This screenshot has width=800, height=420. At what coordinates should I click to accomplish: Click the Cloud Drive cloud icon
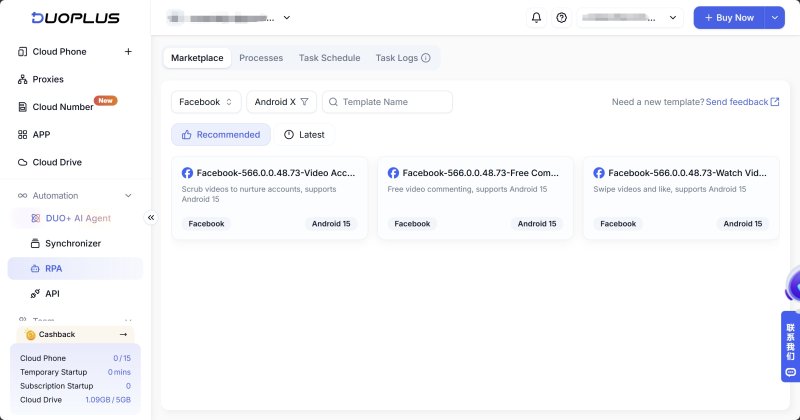(22, 162)
